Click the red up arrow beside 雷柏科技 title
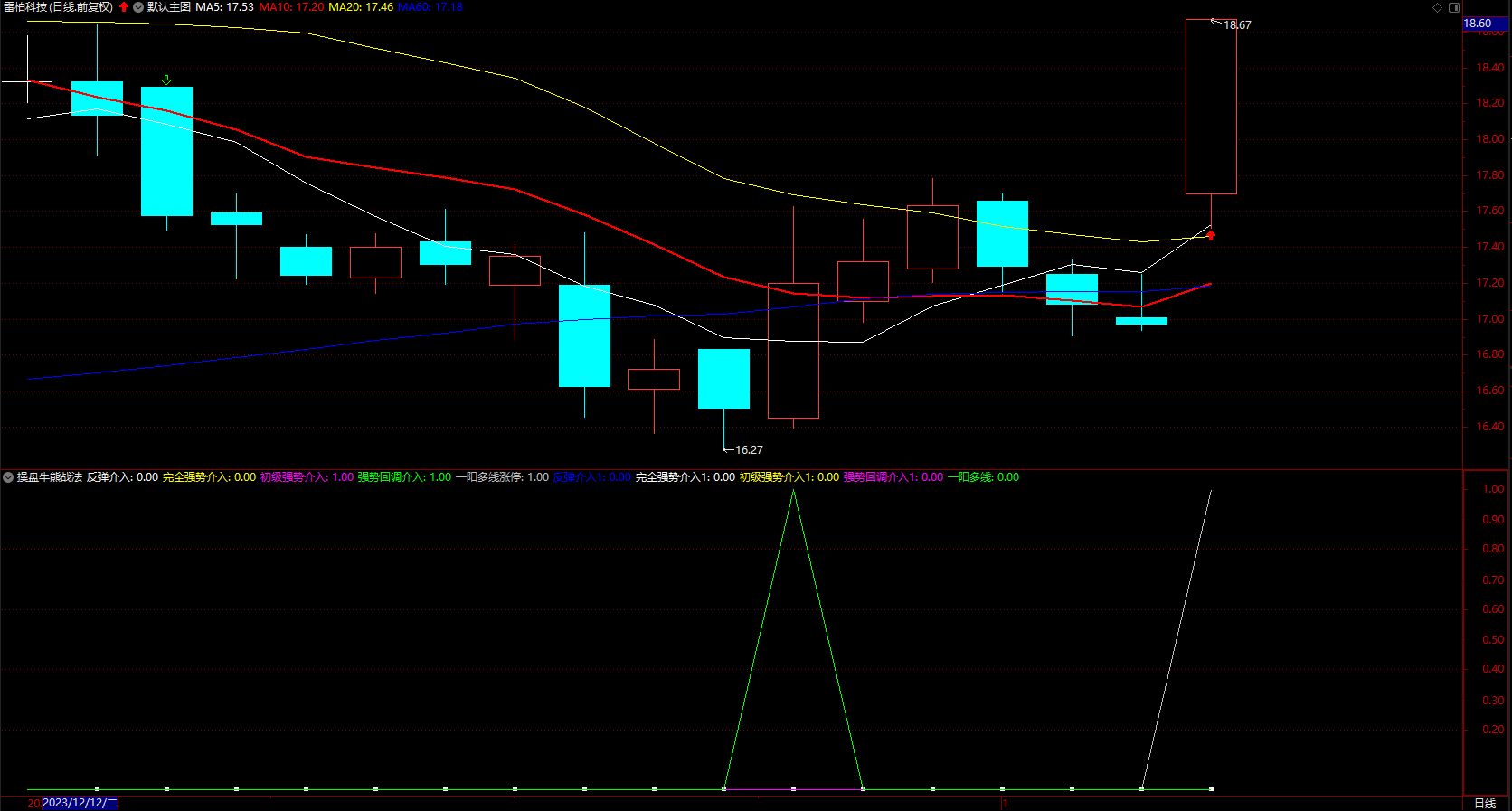This screenshot has height=811, width=1512. coord(124,7)
